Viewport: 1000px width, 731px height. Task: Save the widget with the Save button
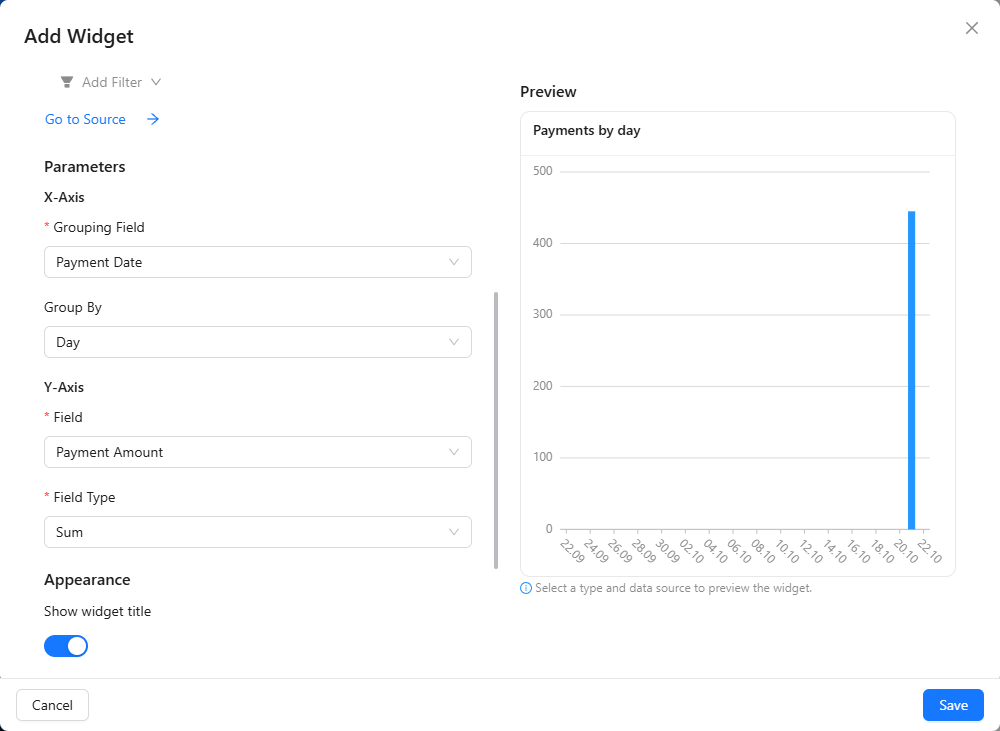pyautogui.click(x=953, y=705)
